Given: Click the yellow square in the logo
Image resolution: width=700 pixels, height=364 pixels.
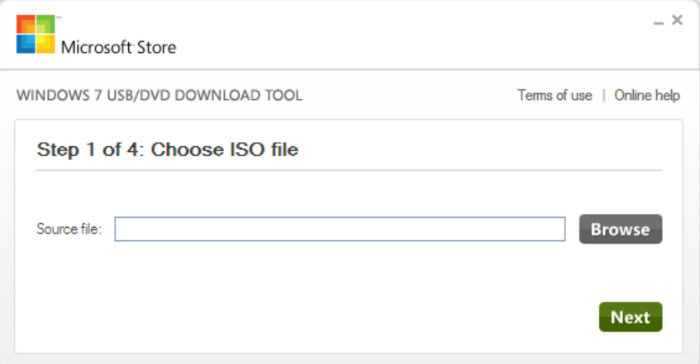Looking at the screenshot, I should (x=46, y=44).
